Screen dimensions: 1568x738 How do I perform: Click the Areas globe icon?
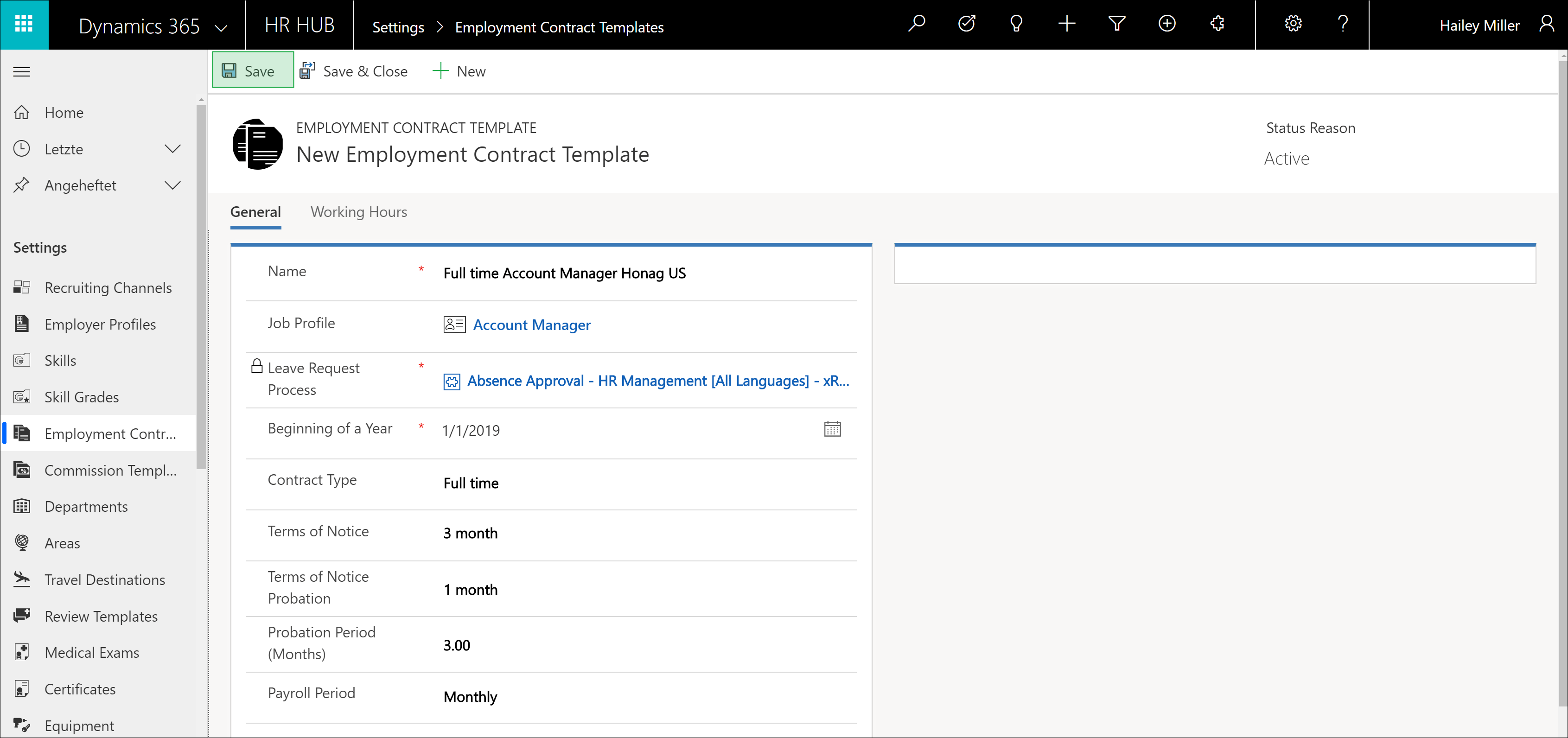click(x=22, y=543)
